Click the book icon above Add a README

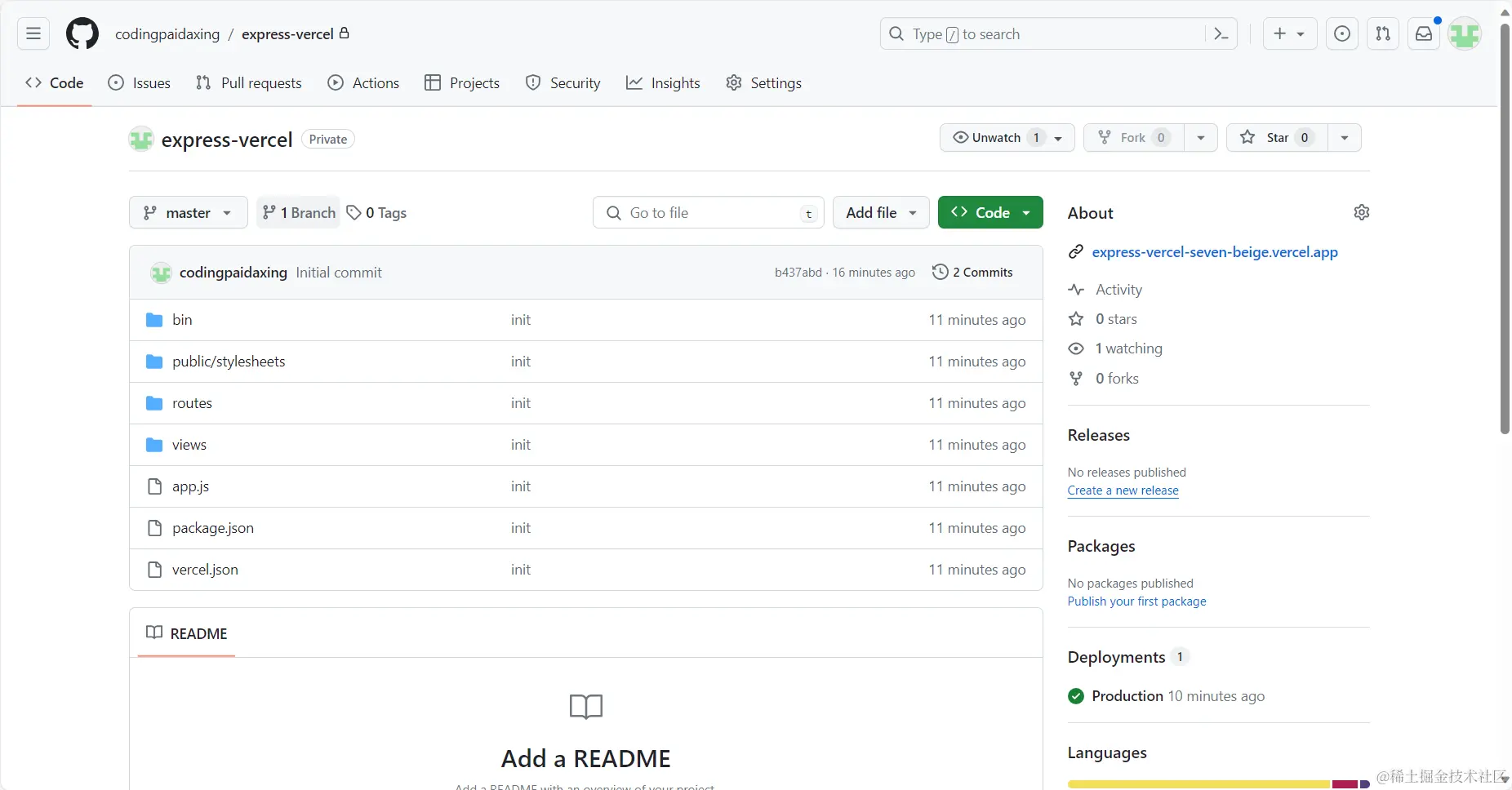coord(586,706)
